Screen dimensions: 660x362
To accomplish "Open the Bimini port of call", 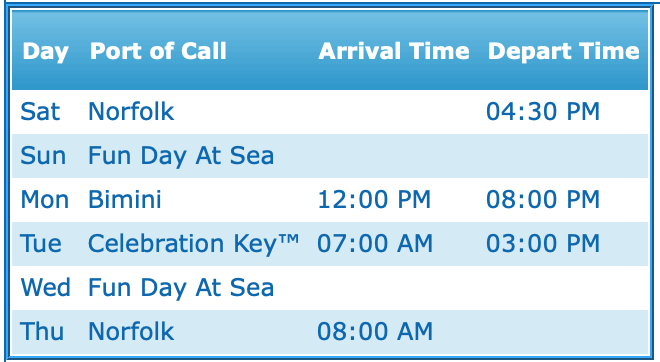I will (125, 199).
